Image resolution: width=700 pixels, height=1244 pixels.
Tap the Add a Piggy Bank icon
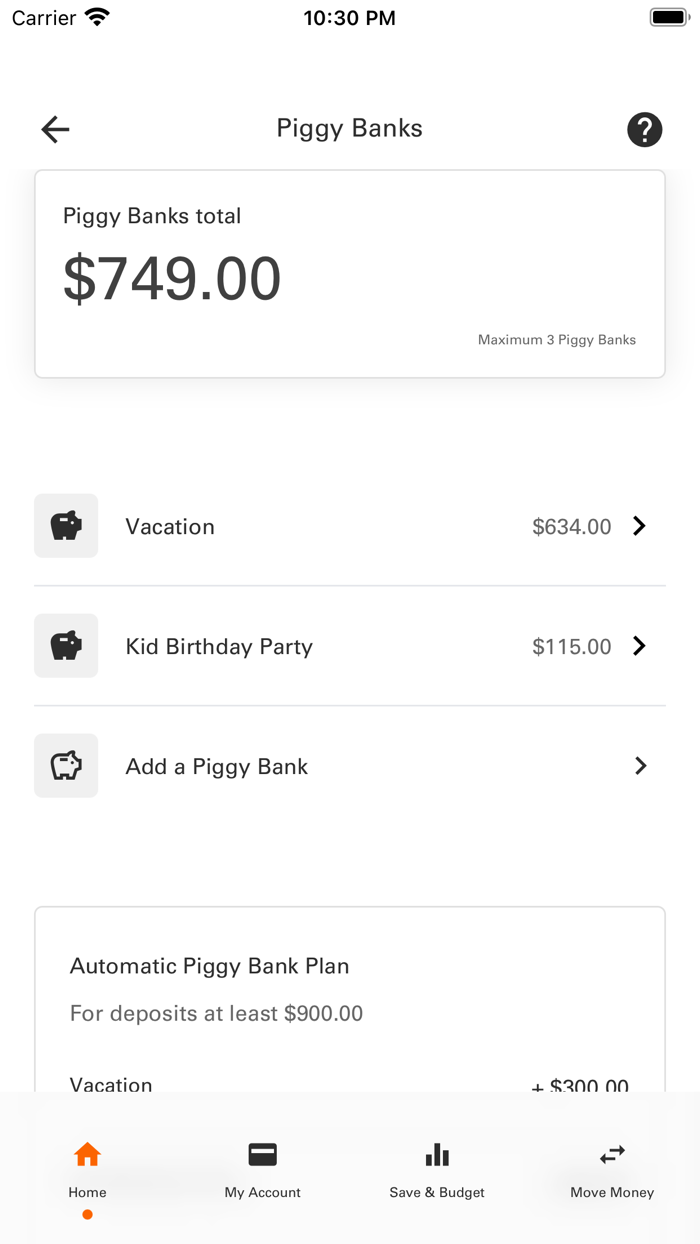pos(65,765)
